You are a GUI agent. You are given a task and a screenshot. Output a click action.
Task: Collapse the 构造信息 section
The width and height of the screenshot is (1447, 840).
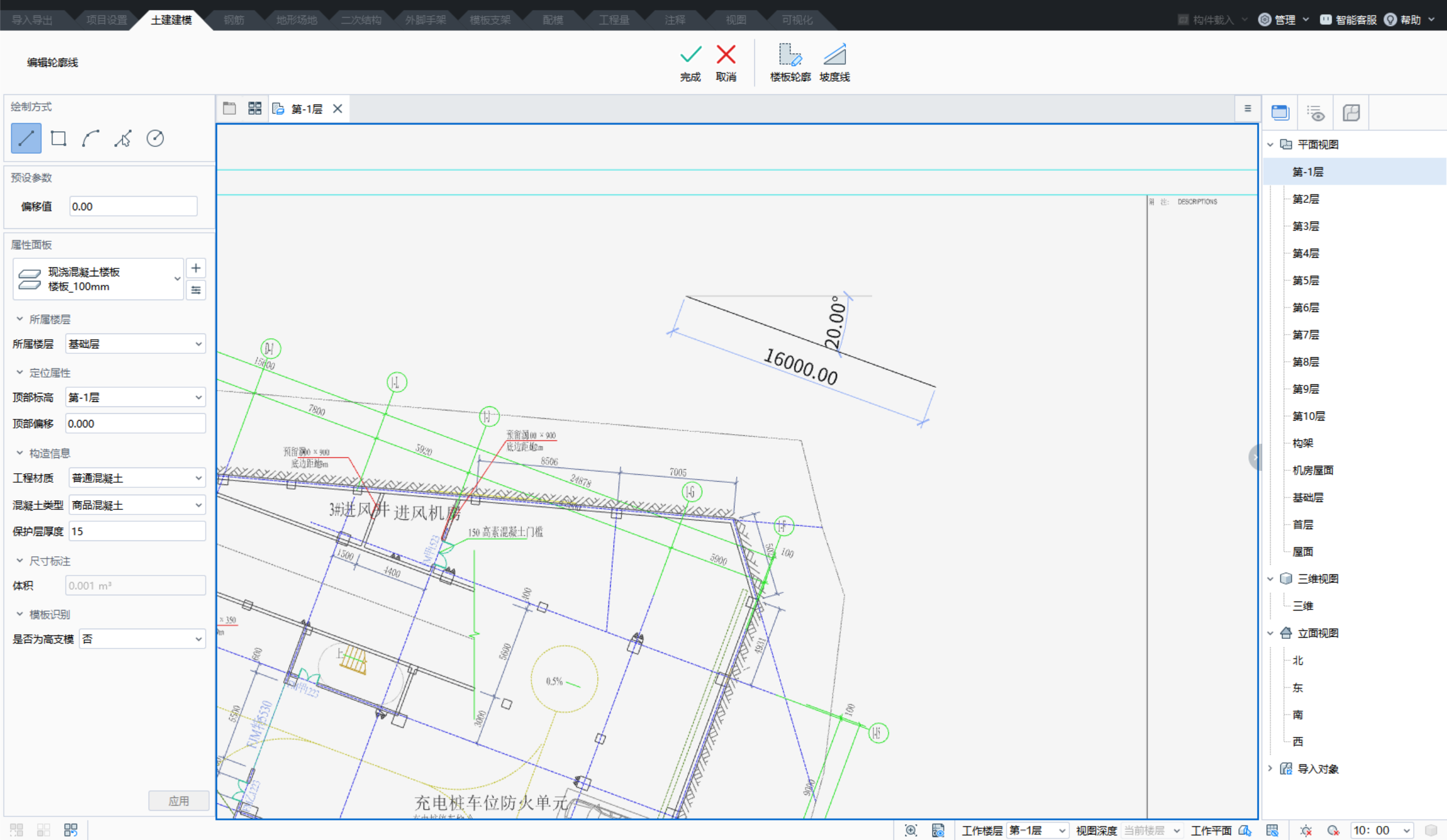point(20,452)
